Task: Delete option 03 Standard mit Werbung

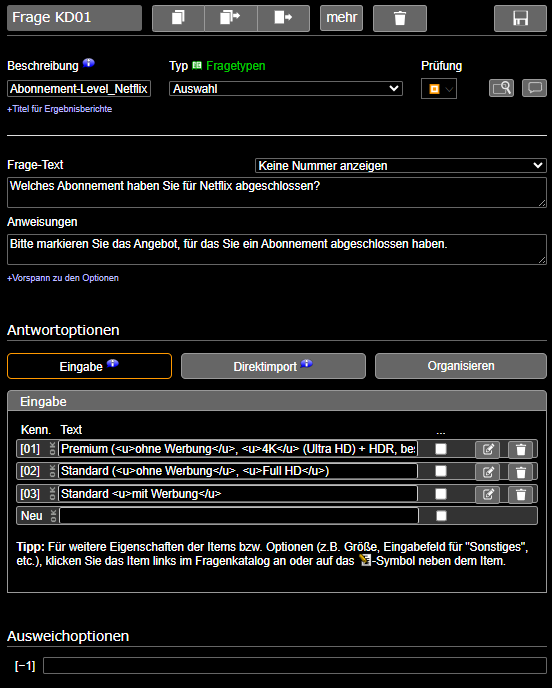Action: tap(520, 494)
